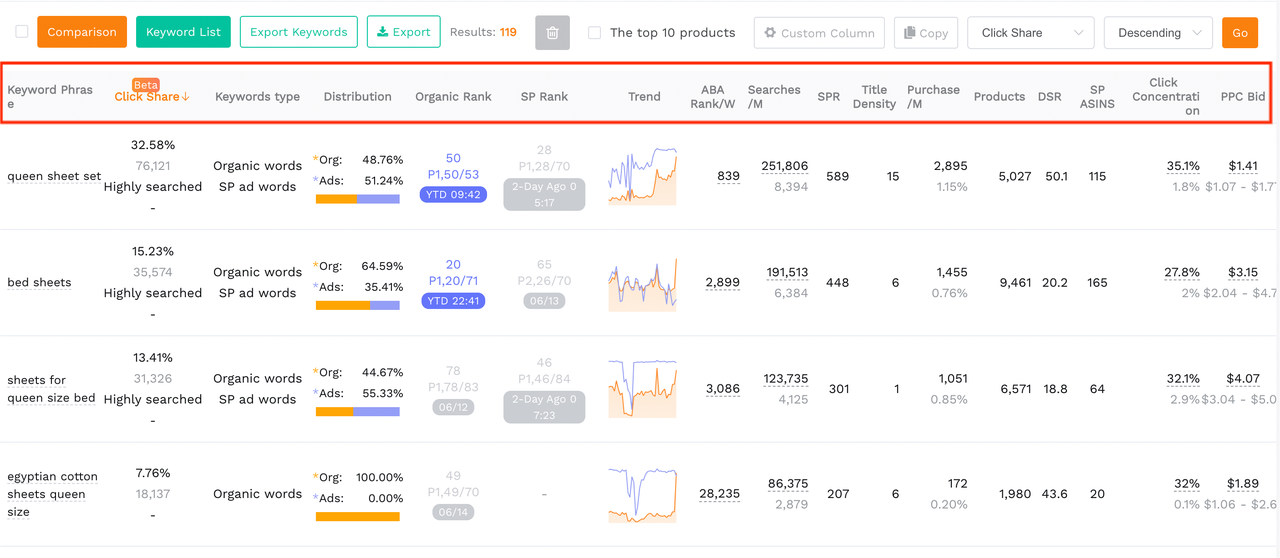Image resolution: width=1280 pixels, height=558 pixels.
Task: Open the Custom Column settings
Action: (819, 33)
